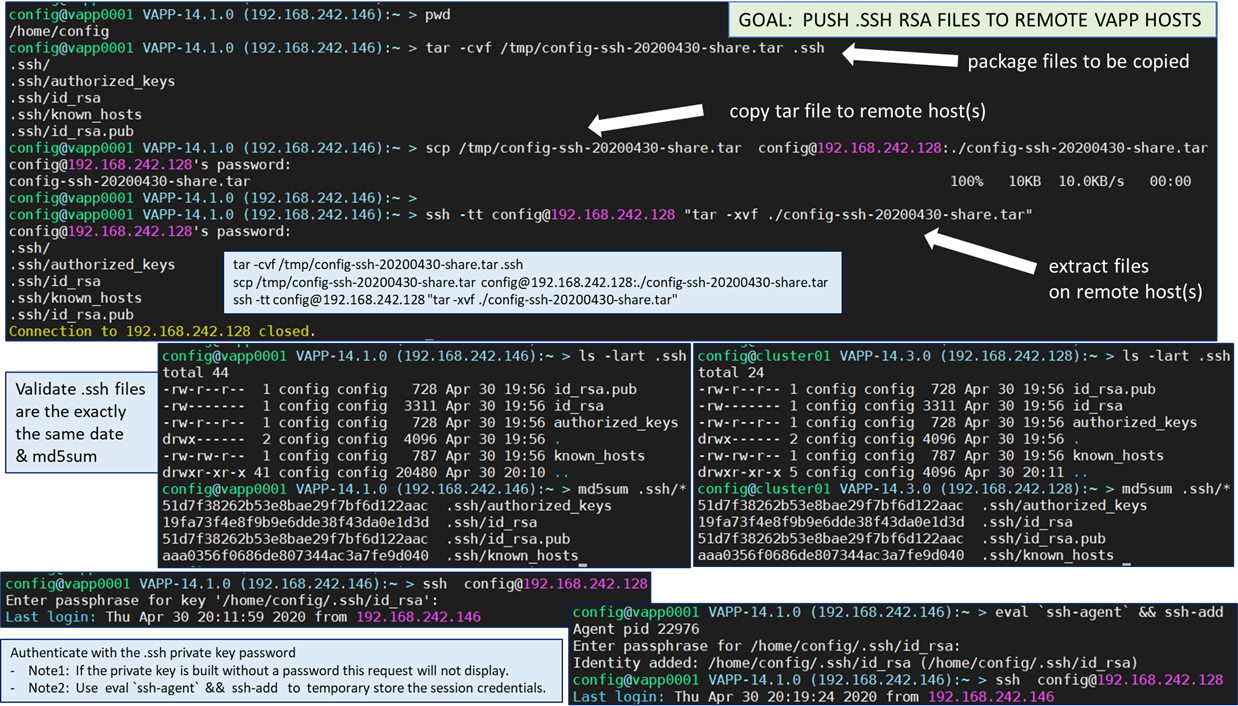This screenshot has height=706, width=1238.
Task: Click the 100% scp transfer progress indicator
Action: pos(966,181)
